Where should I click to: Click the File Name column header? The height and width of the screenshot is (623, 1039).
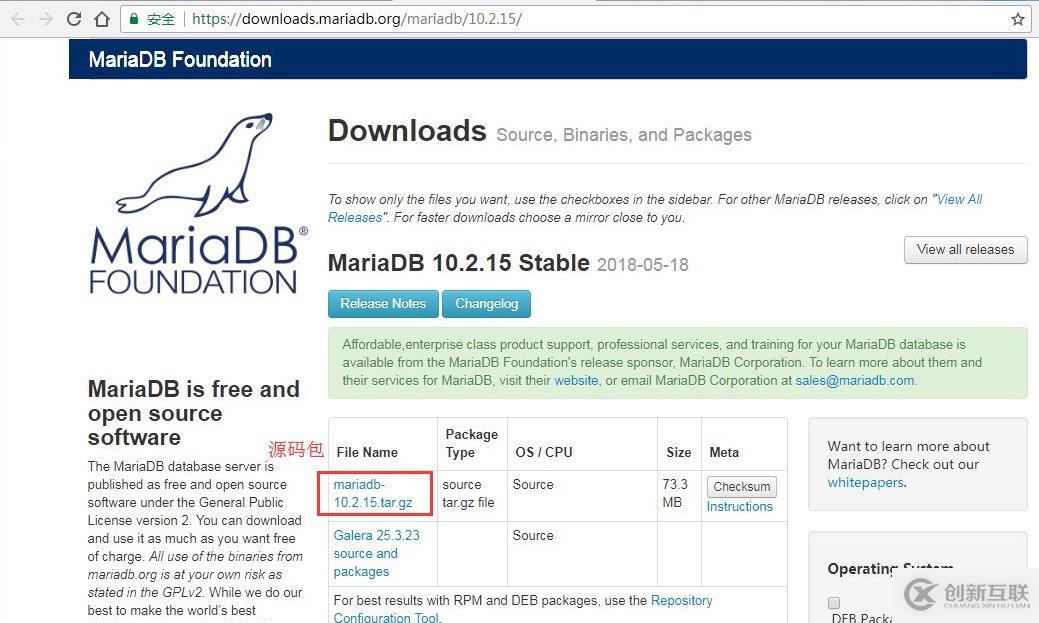coord(367,452)
